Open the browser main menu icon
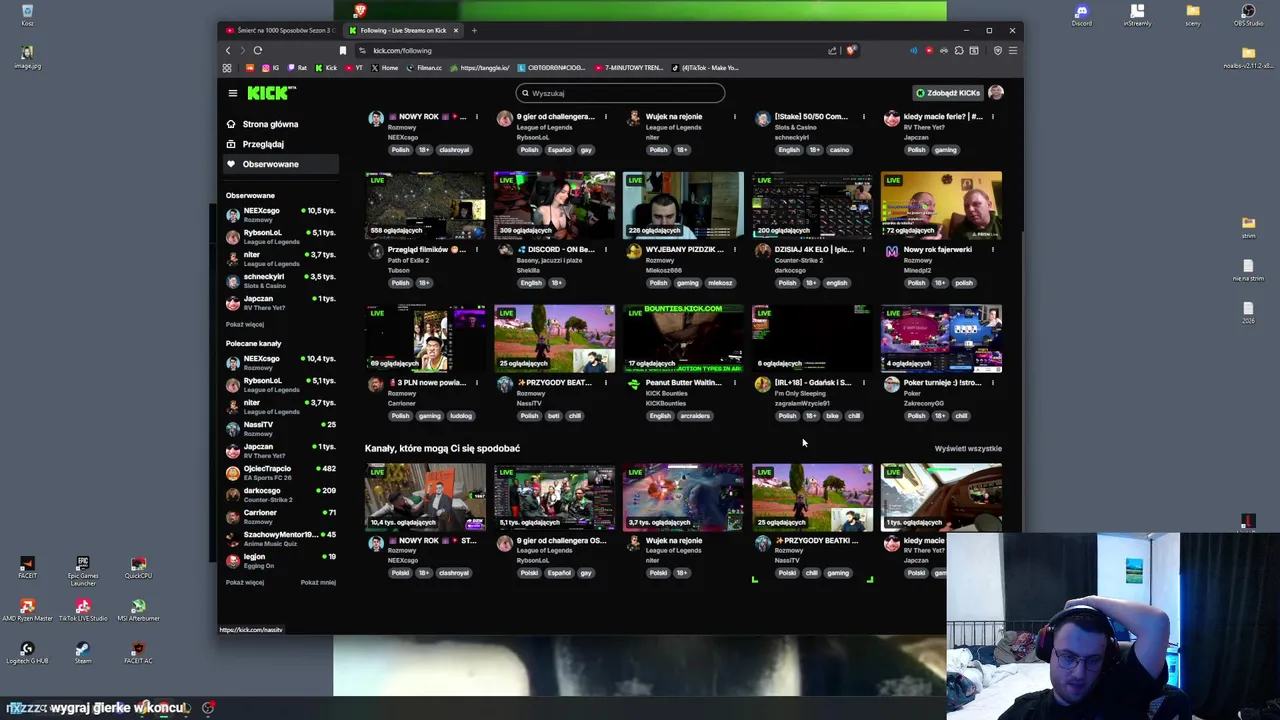The width and height of the screenshot is (1280, 720). coord(1012,50)
